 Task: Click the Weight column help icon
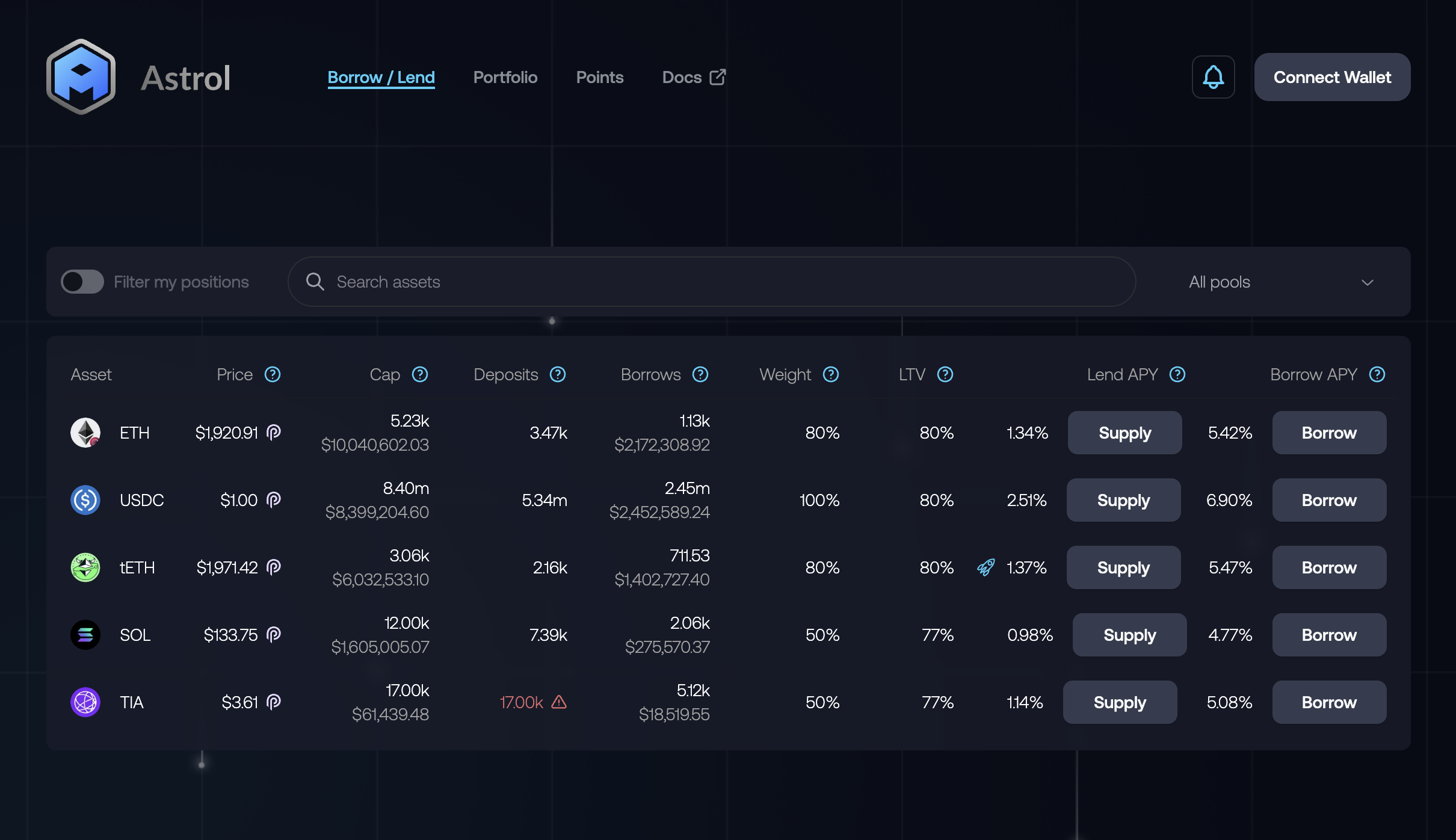830,374
